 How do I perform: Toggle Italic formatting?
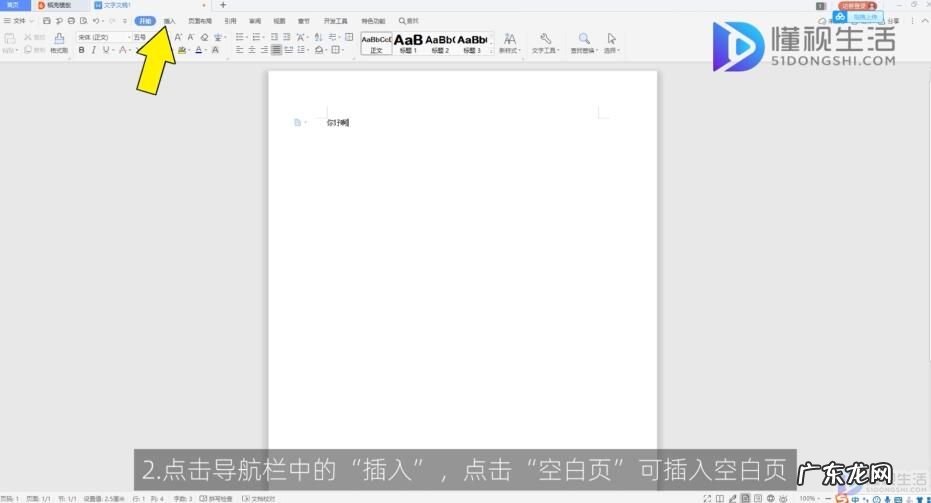coord(93,50)
